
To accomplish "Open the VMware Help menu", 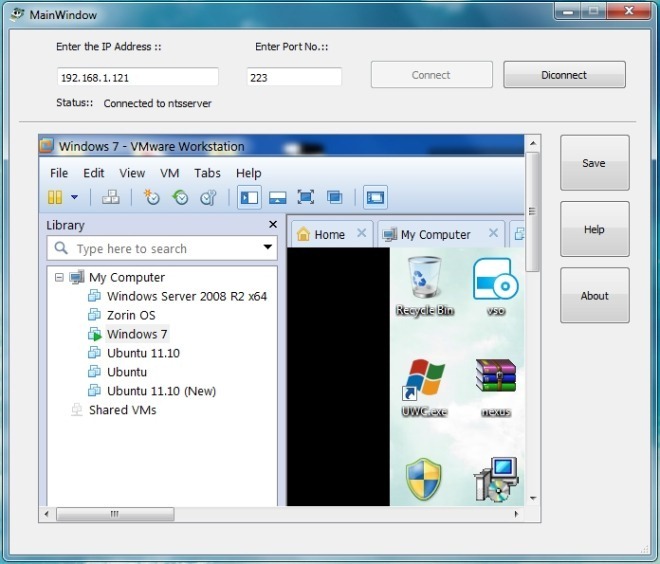I will tap(248, 173).
